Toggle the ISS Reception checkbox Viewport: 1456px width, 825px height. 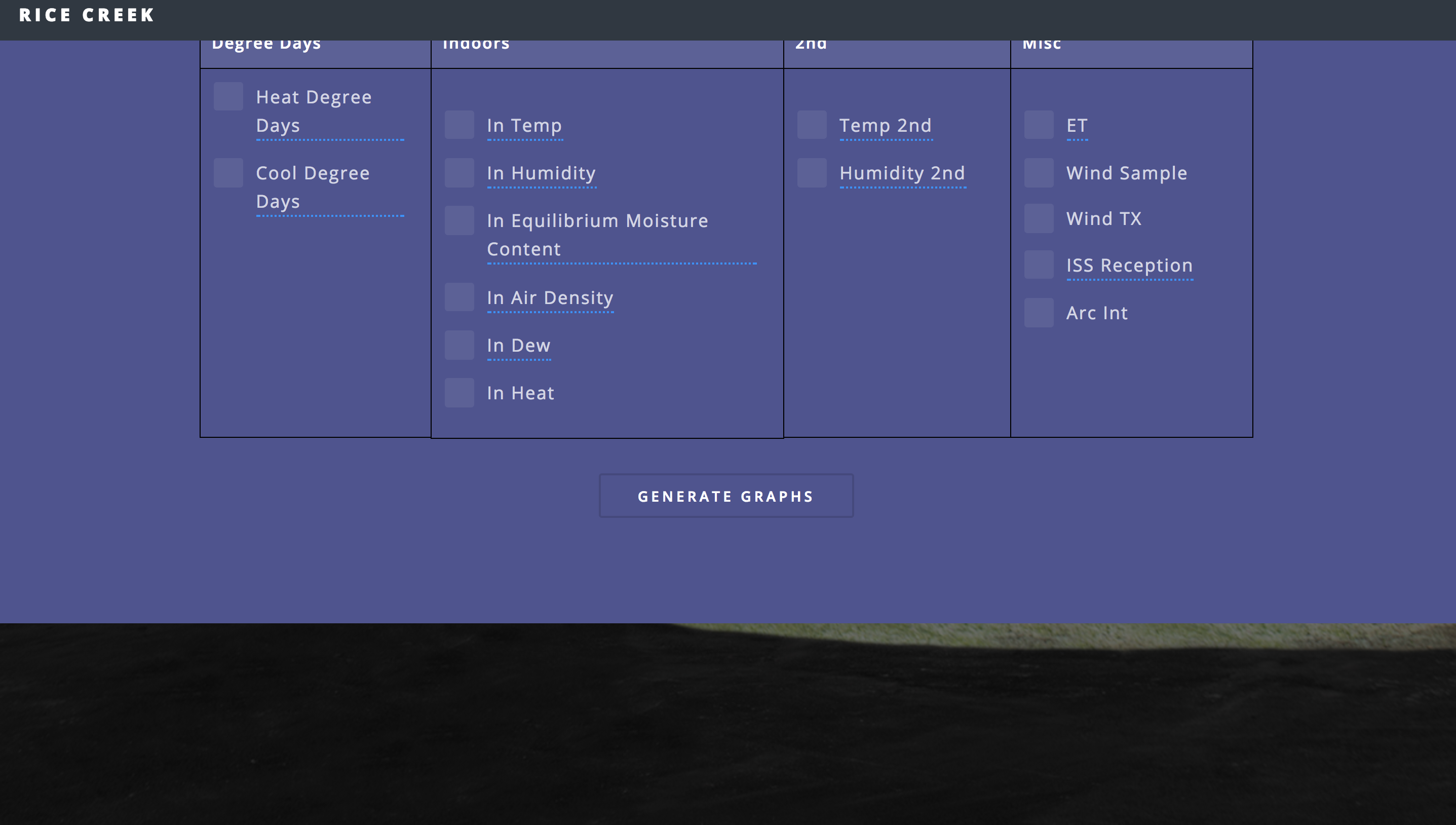[x=1039, y=265]
